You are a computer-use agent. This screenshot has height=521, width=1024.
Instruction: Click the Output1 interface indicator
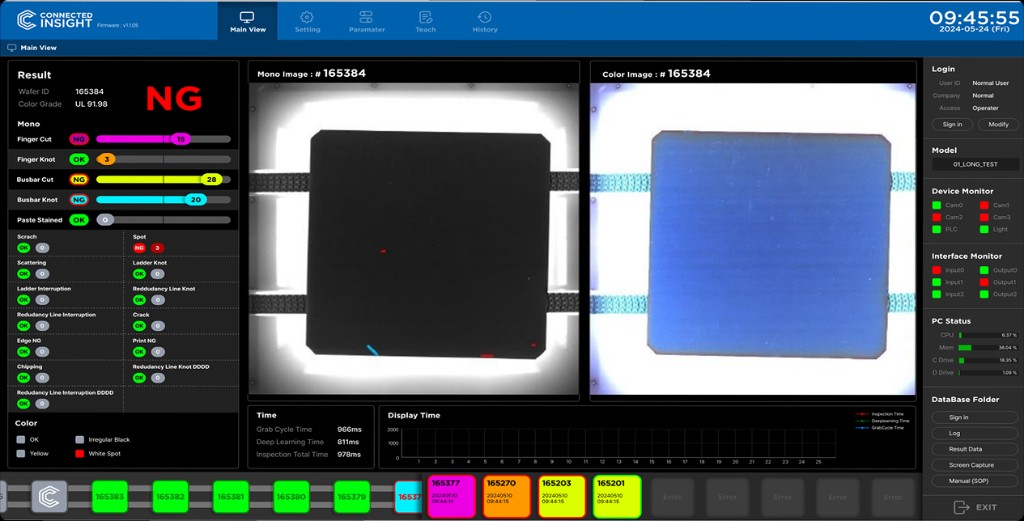[x=984, y=282]
